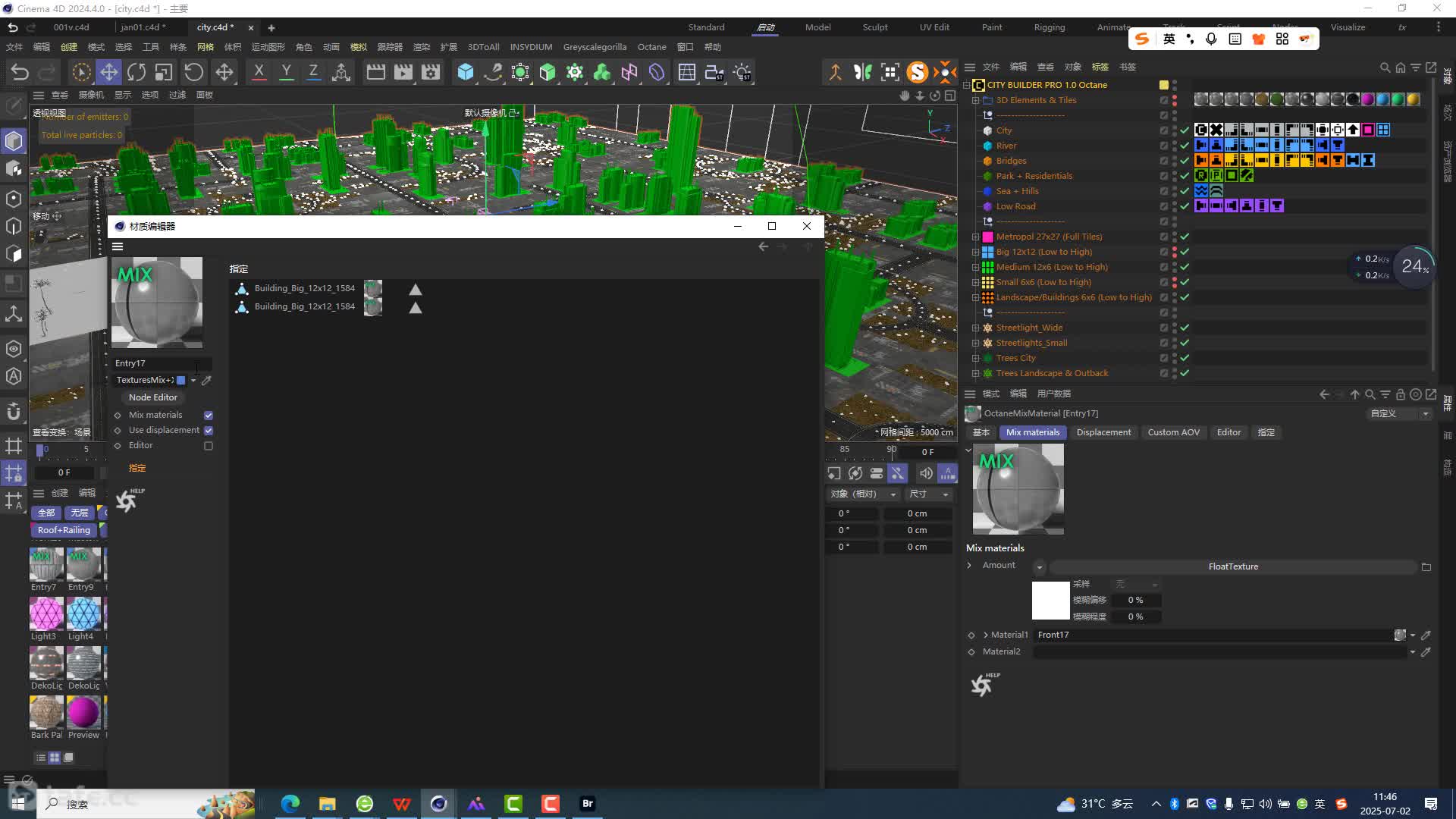Expand Trees Landscape & Outback group
1456x819 pixels.
[x=976, y=373]
